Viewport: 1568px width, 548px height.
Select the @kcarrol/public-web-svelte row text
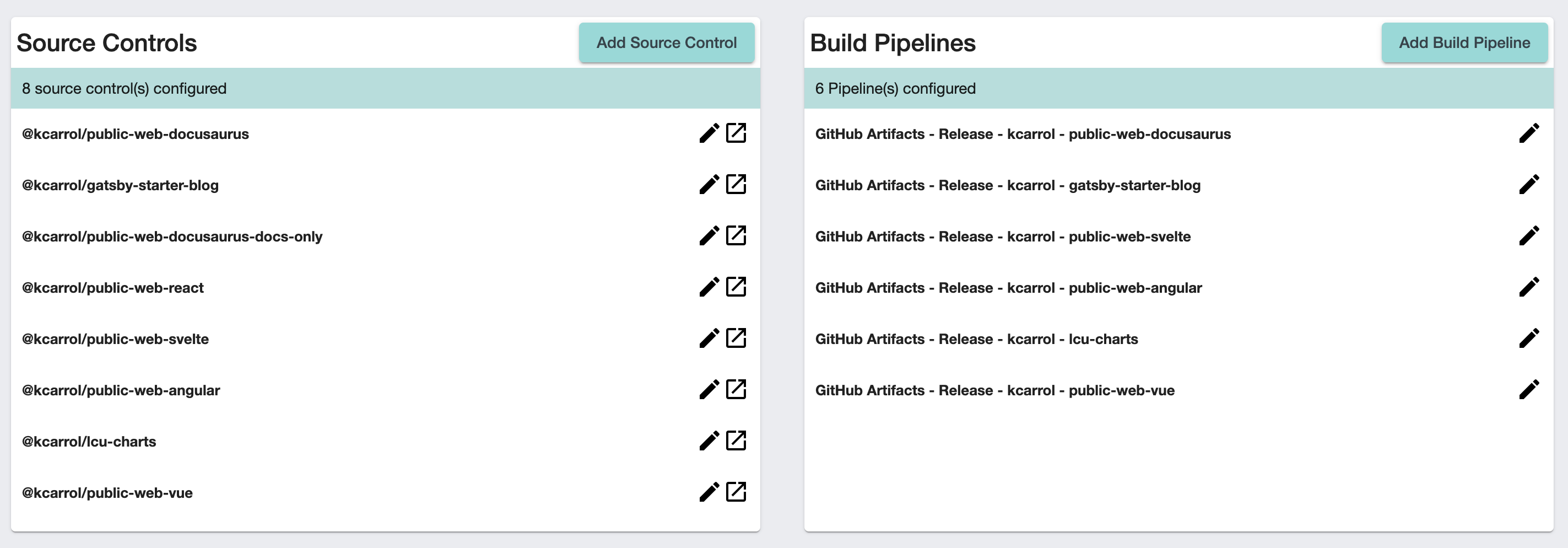click(115, 339)
